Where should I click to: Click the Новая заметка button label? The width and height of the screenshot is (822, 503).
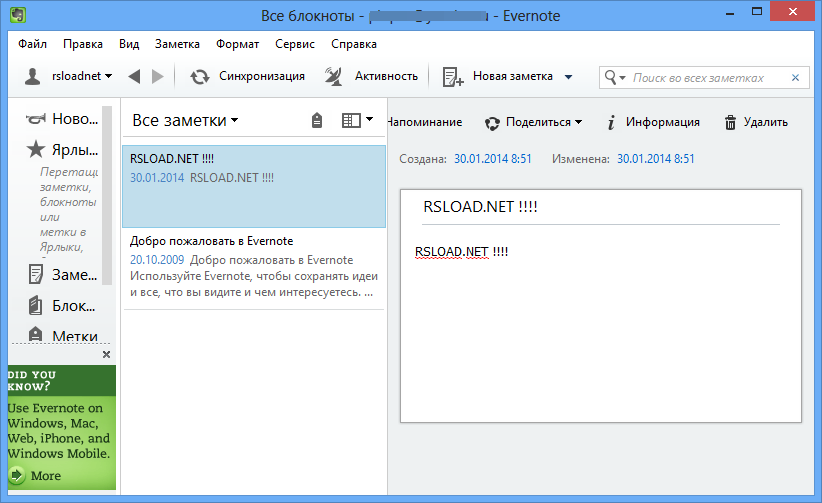click(513, 76)
